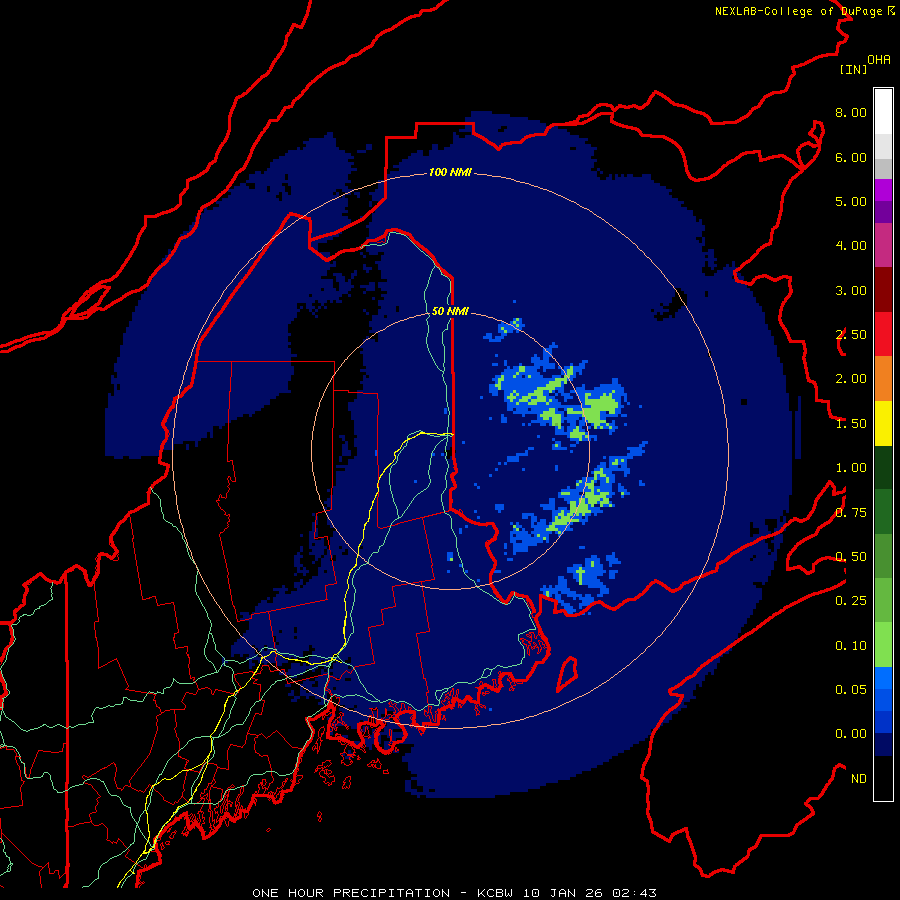The height and width of the screenshot is (900, 900).
Task: Click the 2.00 legend value
Action: pyautogui.click(x=851, y=379)
